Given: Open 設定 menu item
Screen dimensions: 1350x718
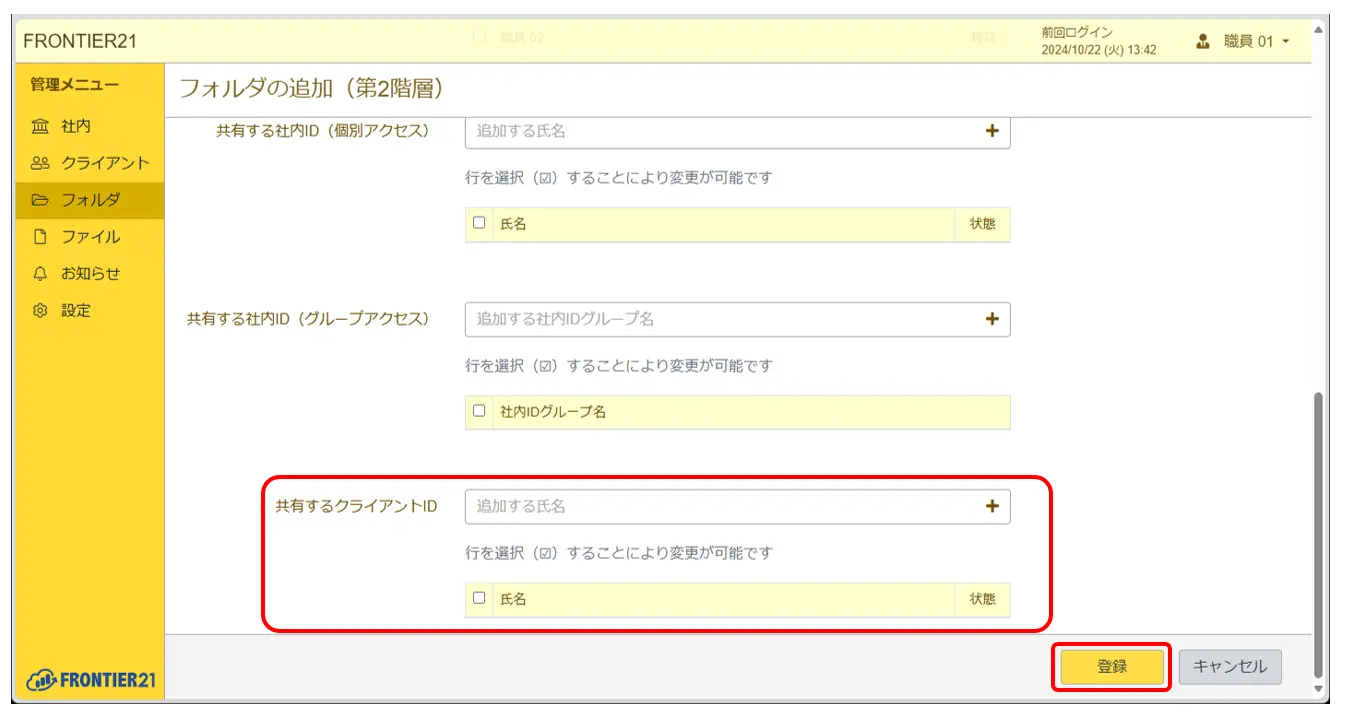Looking at the screenshot, I should tap(76, 311).
